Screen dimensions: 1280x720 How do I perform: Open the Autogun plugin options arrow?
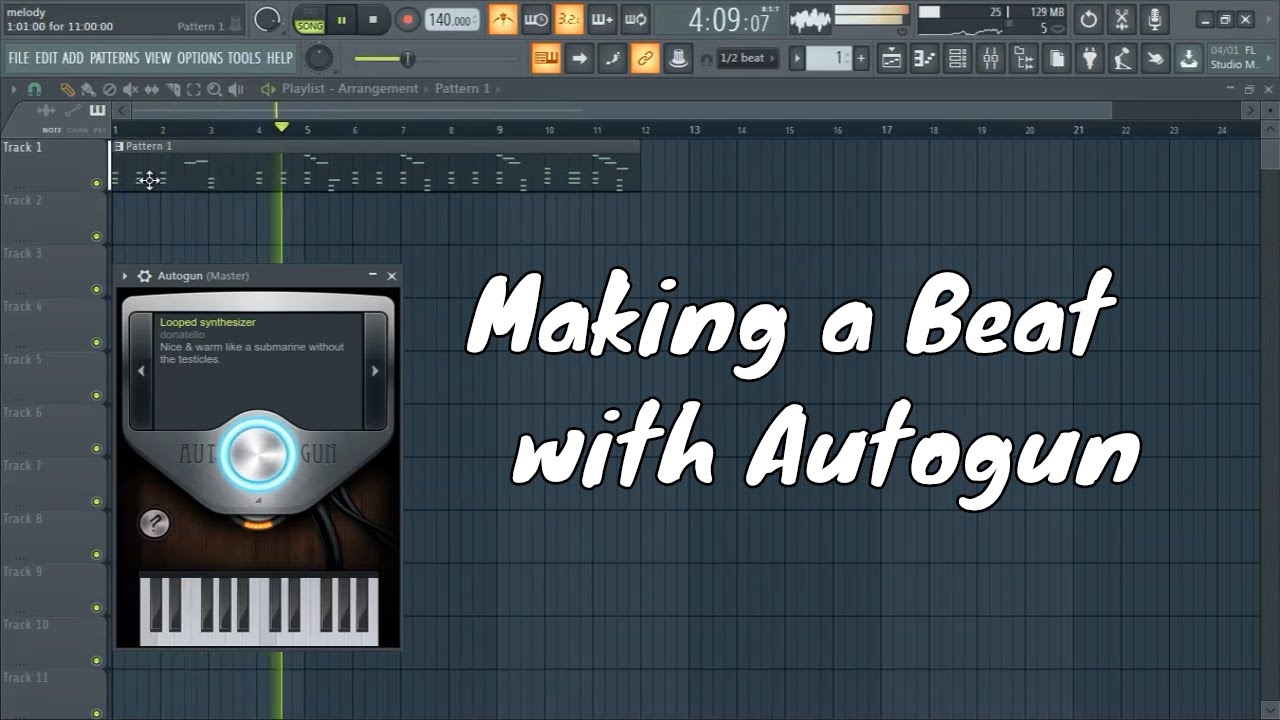click(x=125, y=276)
